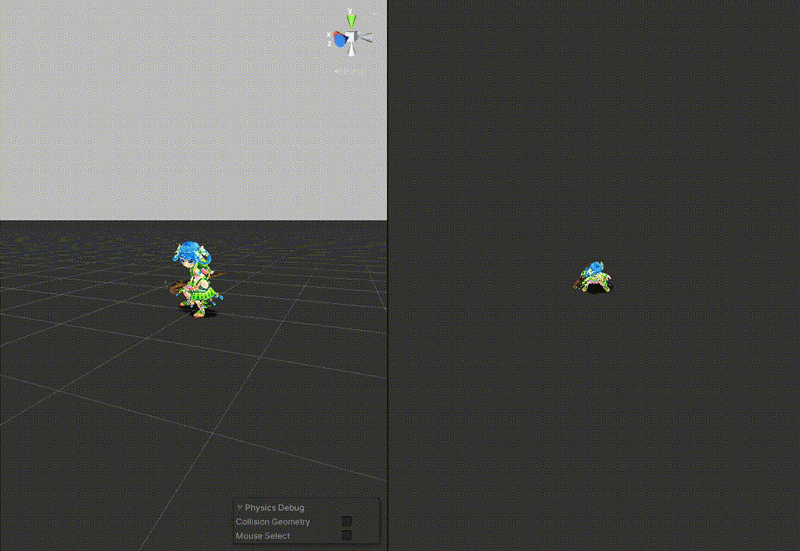Enable the Collision Geometry checkbox

tap(347, 521)
